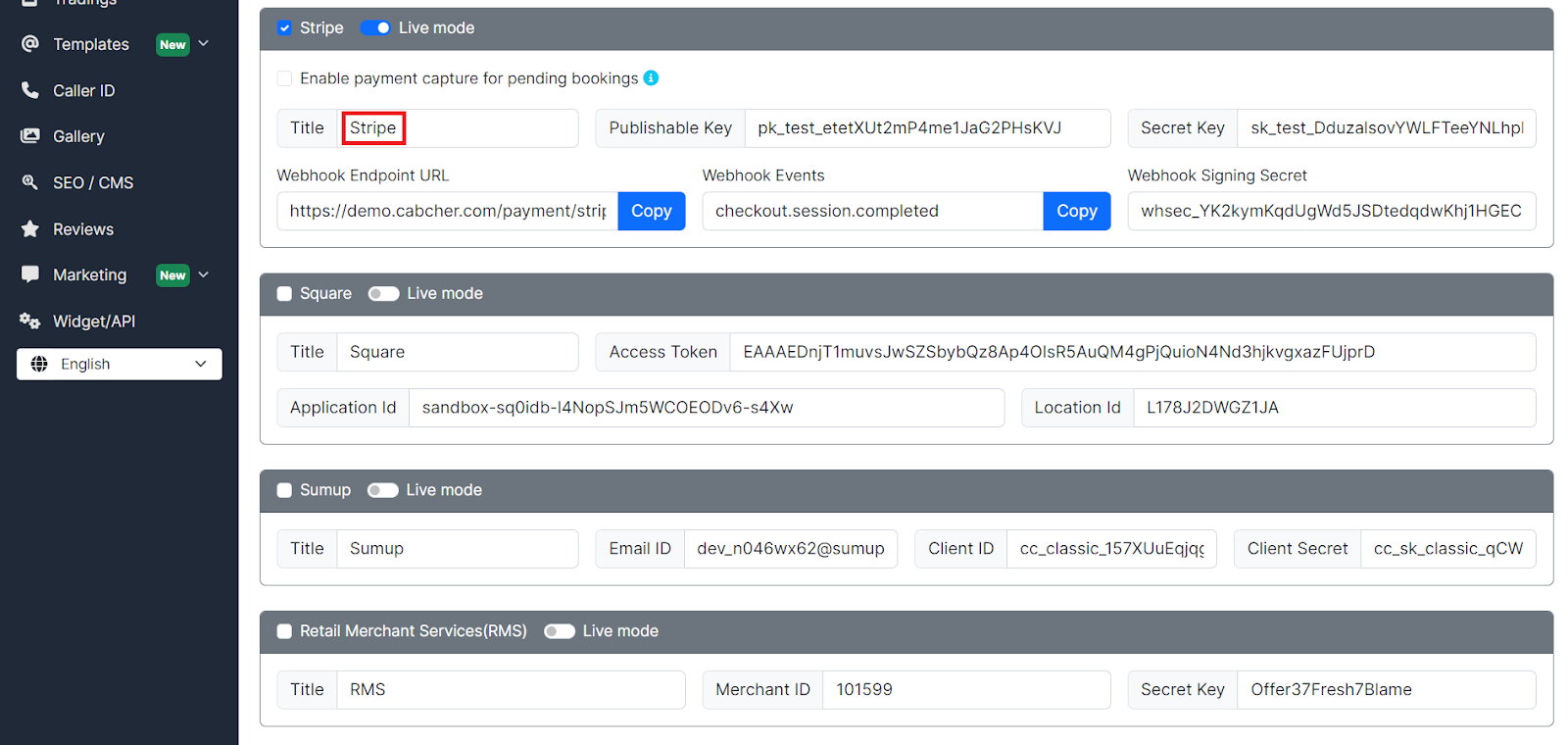Click the RMS Secret Key field

(1386, 690)
